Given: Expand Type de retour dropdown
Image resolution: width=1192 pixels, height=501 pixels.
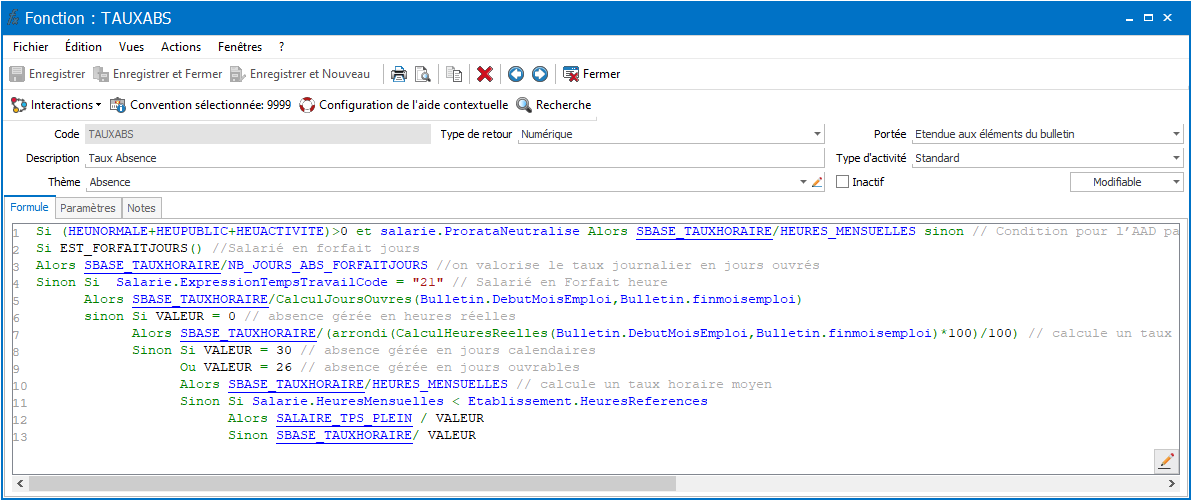Looking at the screenshot, I should pyautogui.click(x=817, y=135).
